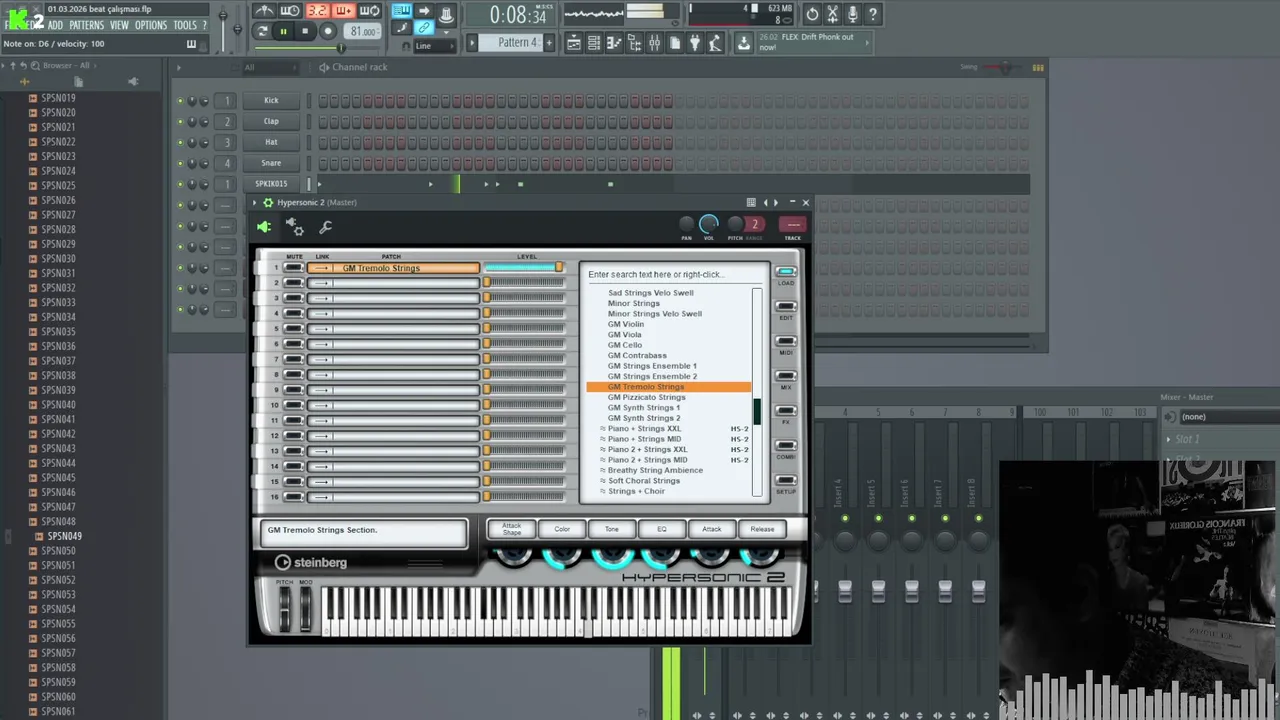1280x720 pixels.
Task: Click the channel rack Swing slider
Action: coord(1003,67)
